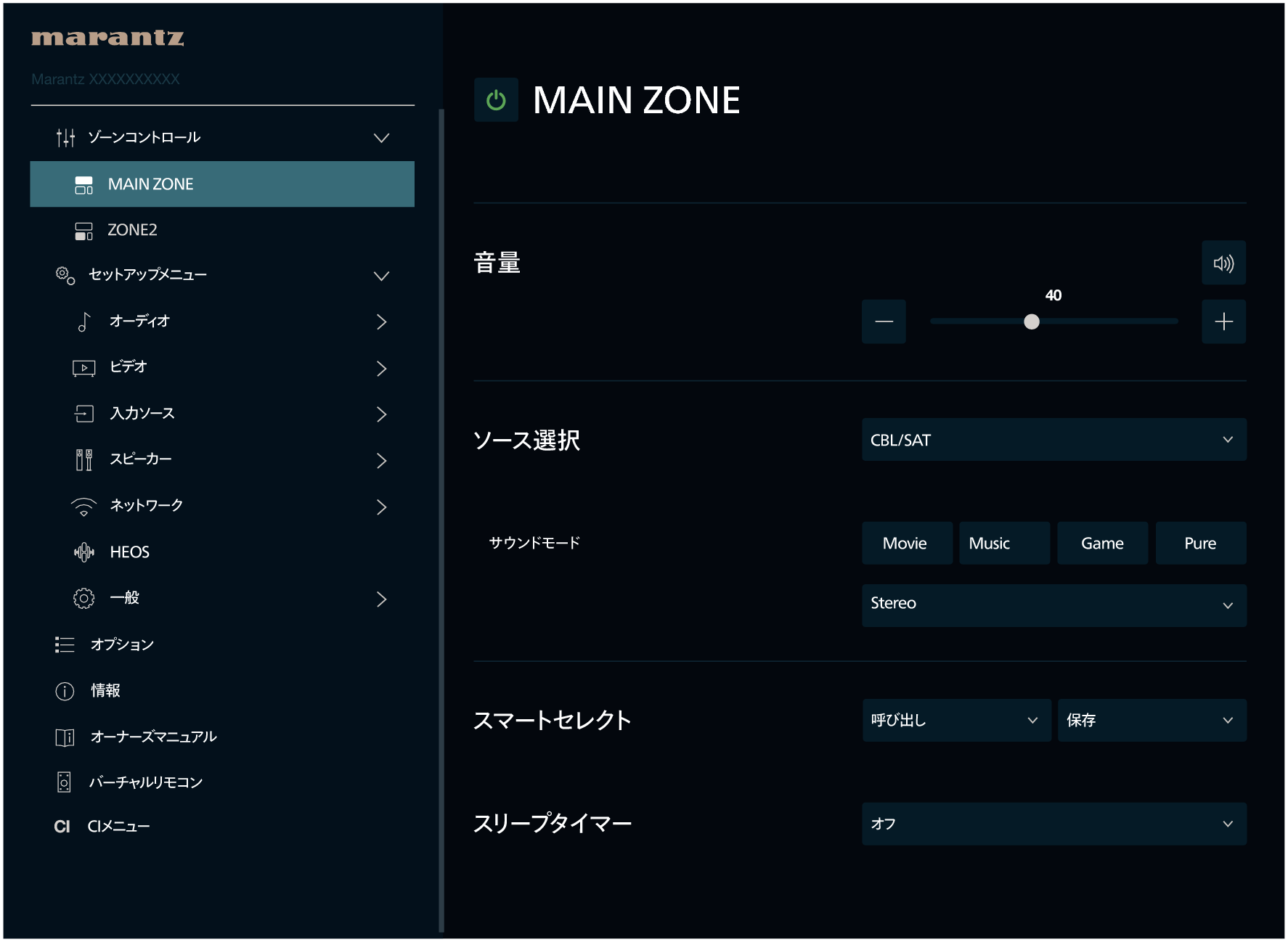
Task: Select the Movie sound mode
Action: point(907,543)
